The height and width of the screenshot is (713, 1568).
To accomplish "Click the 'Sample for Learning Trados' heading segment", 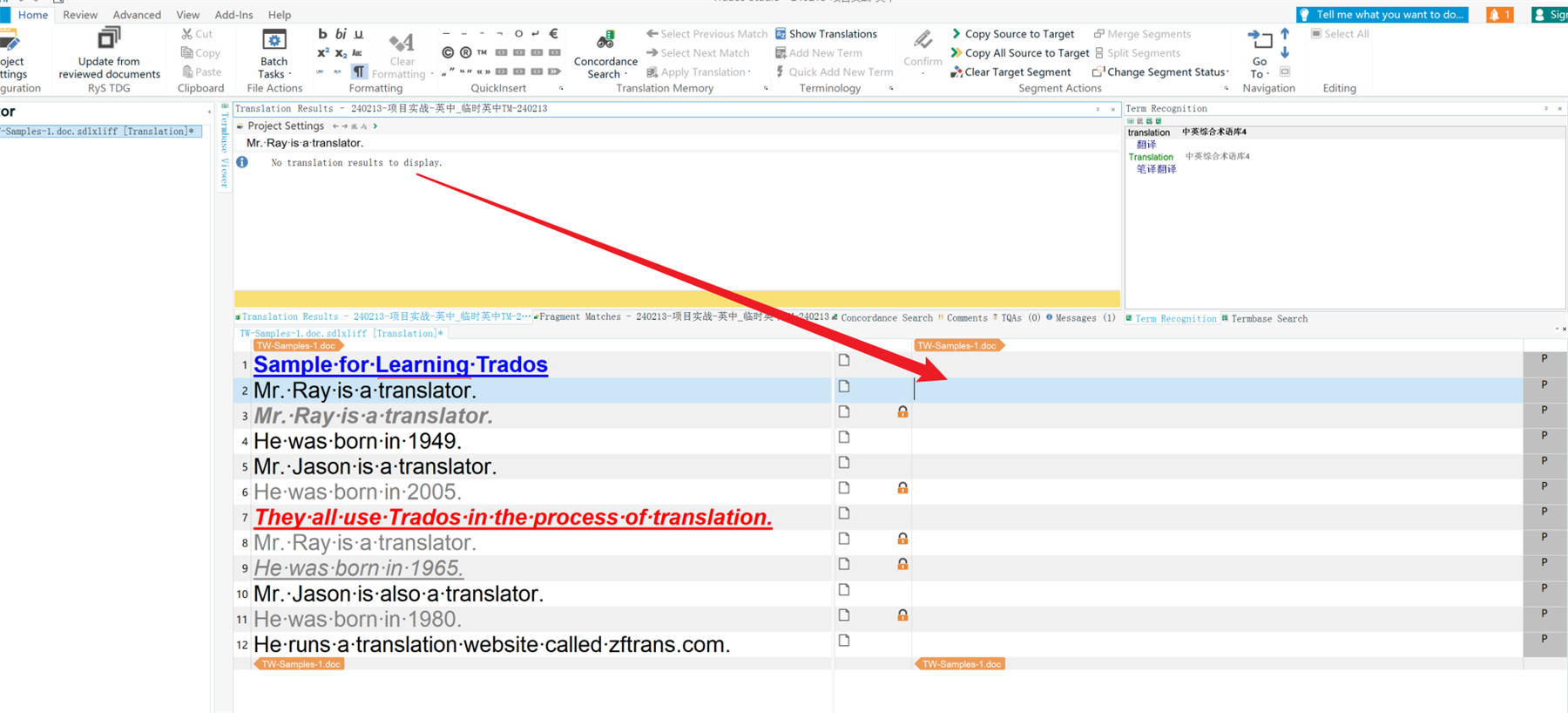I will [x=401, y=364].
